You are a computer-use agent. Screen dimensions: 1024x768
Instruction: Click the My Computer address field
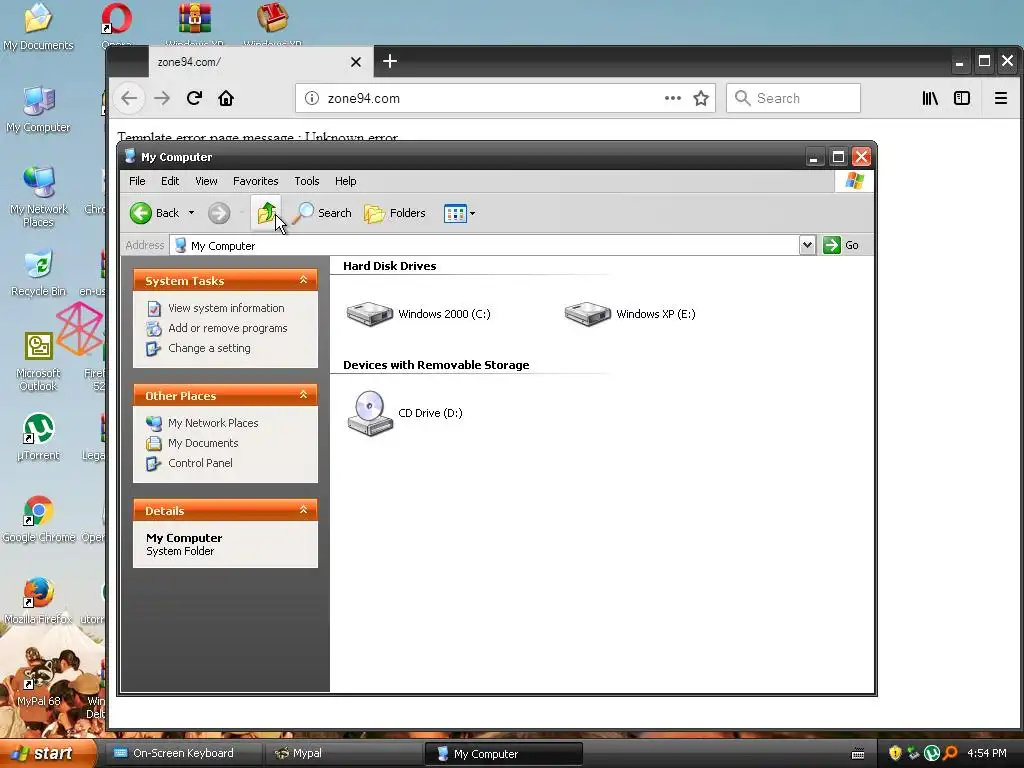[485, 246]
